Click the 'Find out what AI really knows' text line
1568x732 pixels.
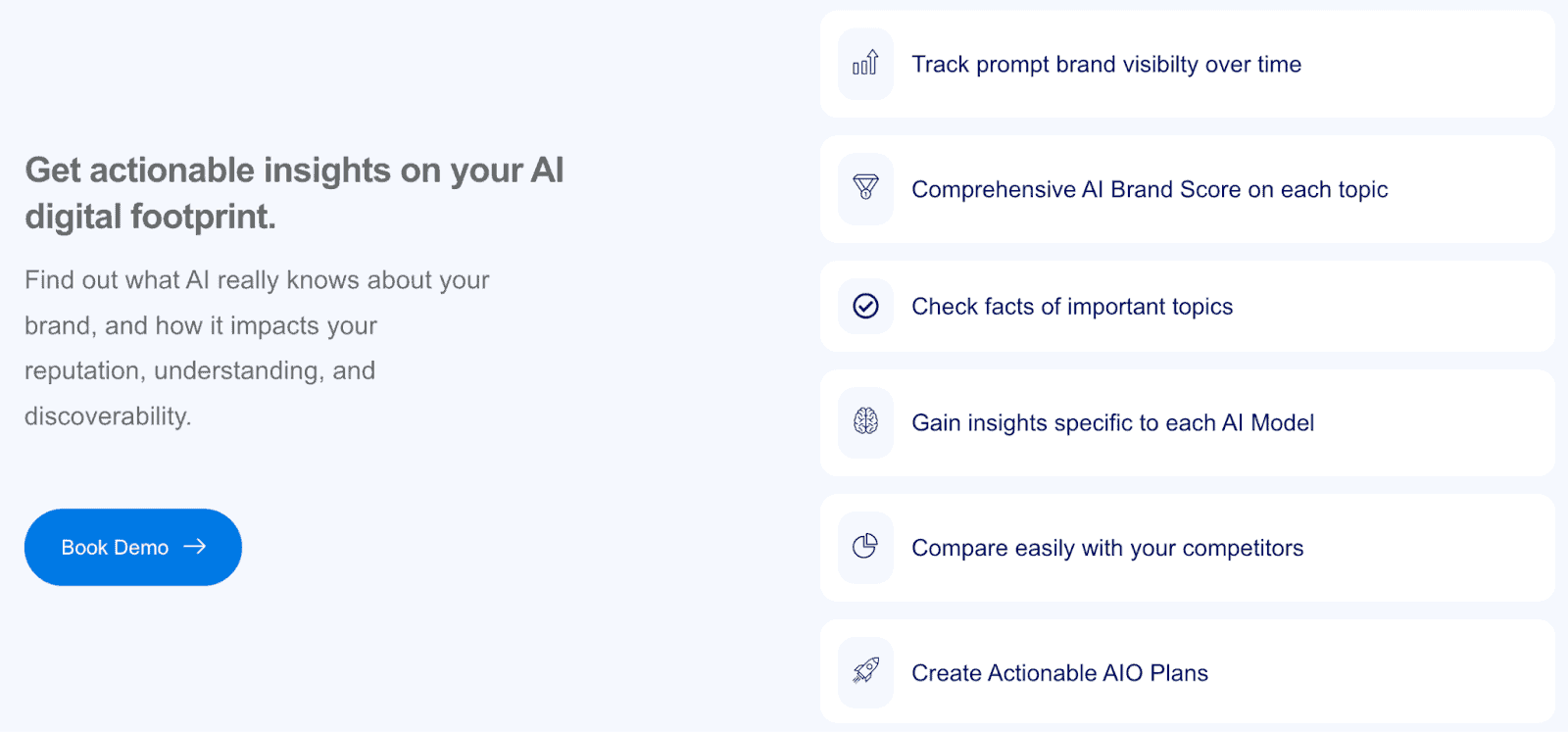(257, 280)
